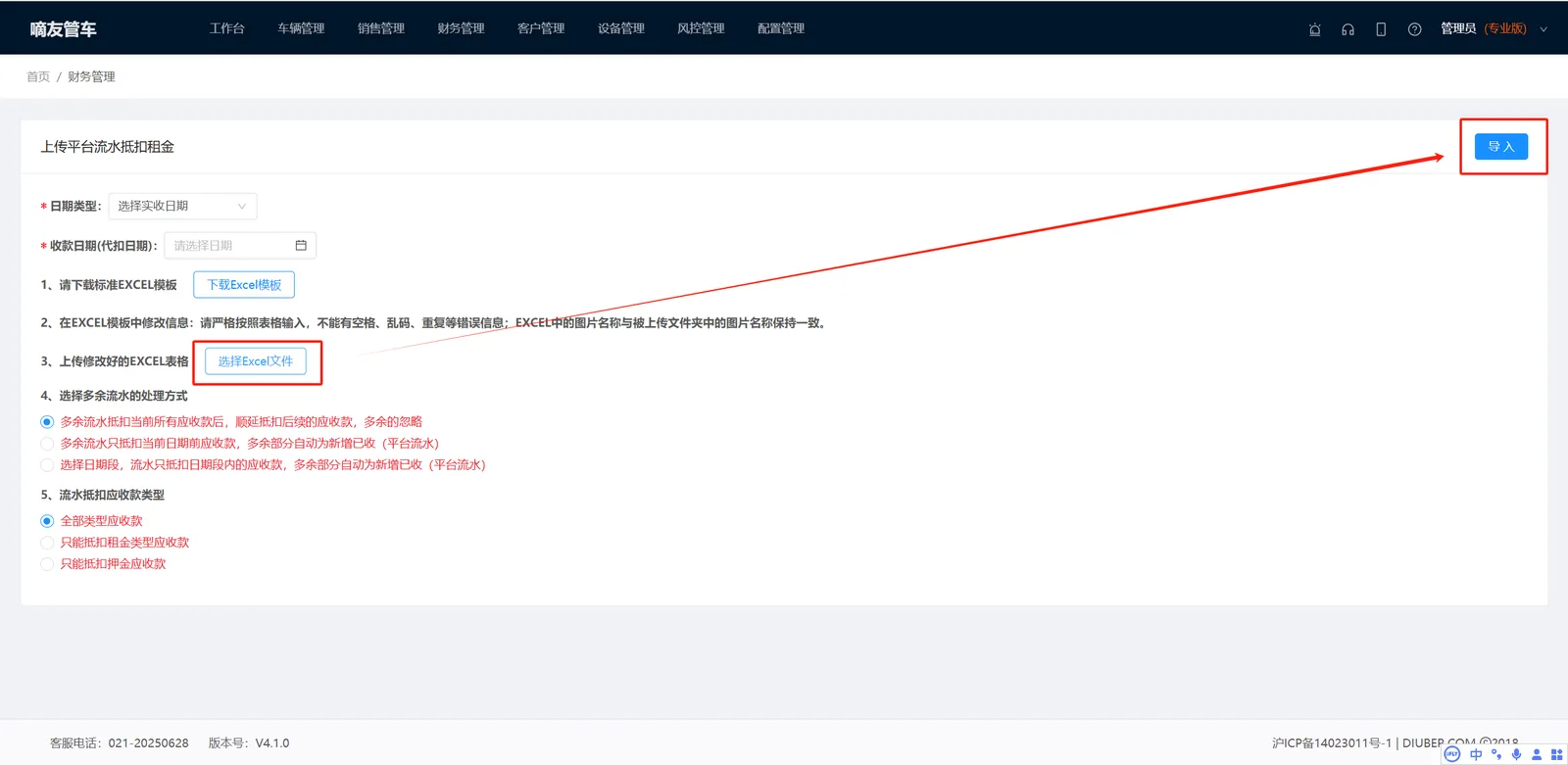Toggle punctuation mode in input toolbar

pos(1496,754)
